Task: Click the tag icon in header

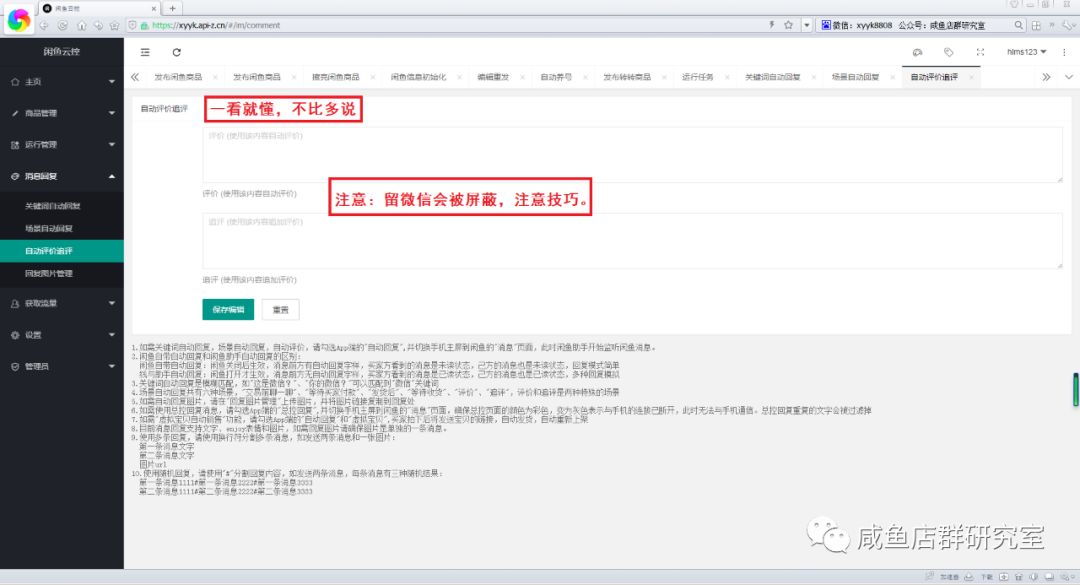Action: (x=948, y=52)
